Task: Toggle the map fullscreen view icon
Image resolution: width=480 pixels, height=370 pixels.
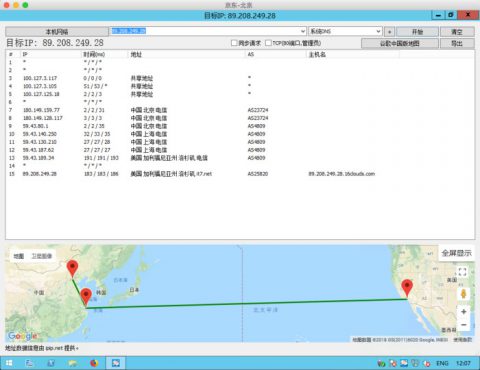Action: click(x=462, y=272)
